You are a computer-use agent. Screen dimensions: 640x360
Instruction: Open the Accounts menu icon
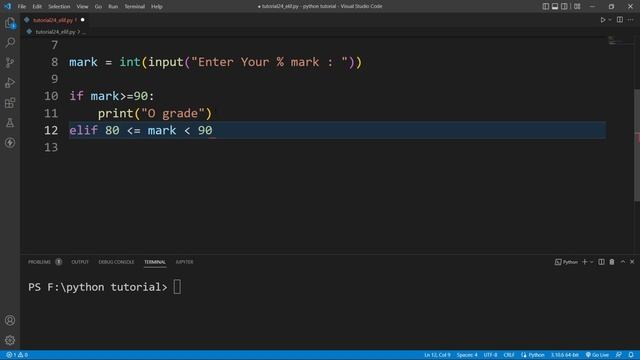[x=10, y=320]
